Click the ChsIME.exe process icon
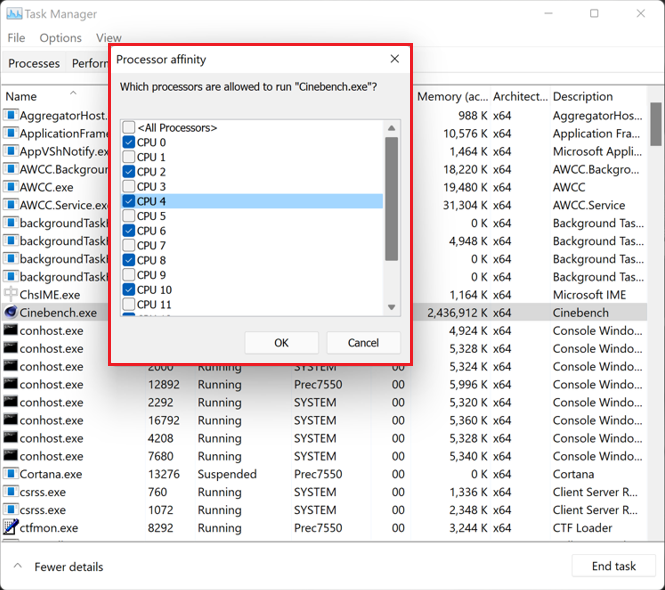This screenshot has width=665, height=590. point(11,294)
